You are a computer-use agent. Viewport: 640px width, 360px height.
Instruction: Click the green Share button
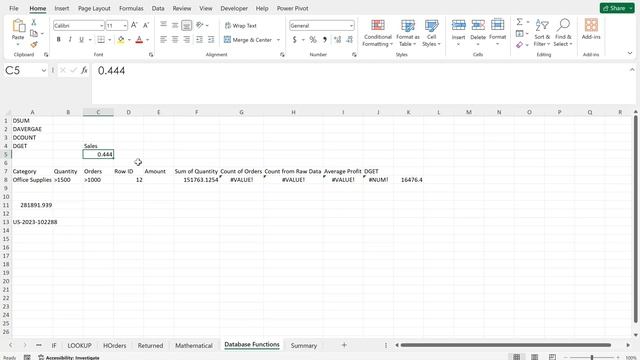[x=617, y=8]
